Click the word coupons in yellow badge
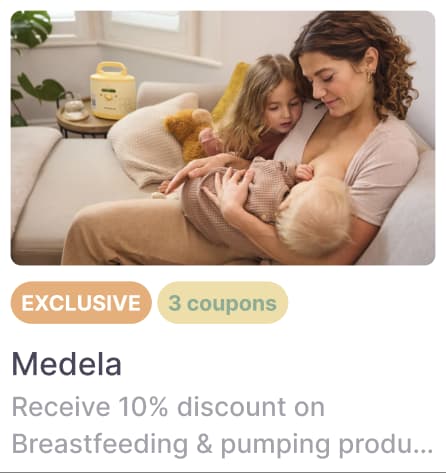Image resolution: width=446 pixels, height=473 pixels. coord(232,304)
